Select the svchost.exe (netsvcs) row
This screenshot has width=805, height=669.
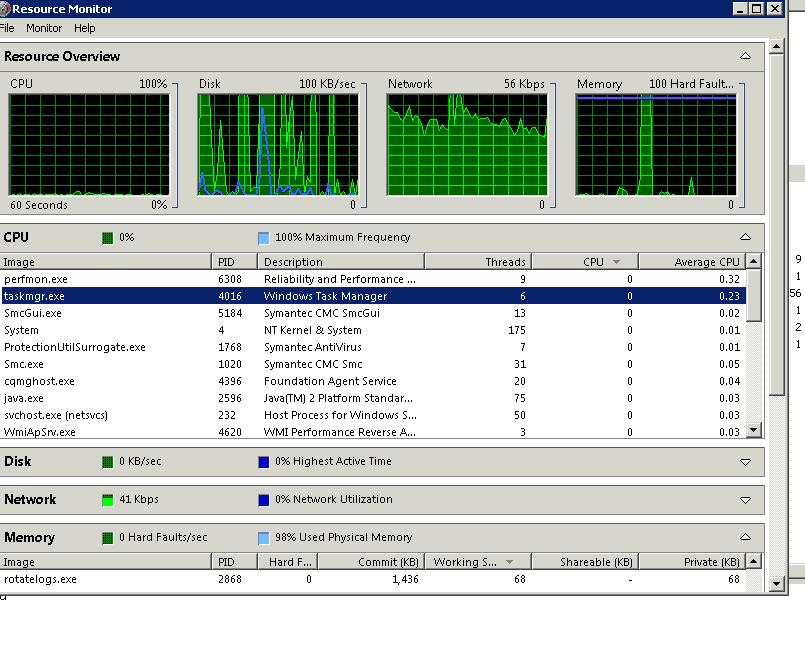[x=373, y=415]
